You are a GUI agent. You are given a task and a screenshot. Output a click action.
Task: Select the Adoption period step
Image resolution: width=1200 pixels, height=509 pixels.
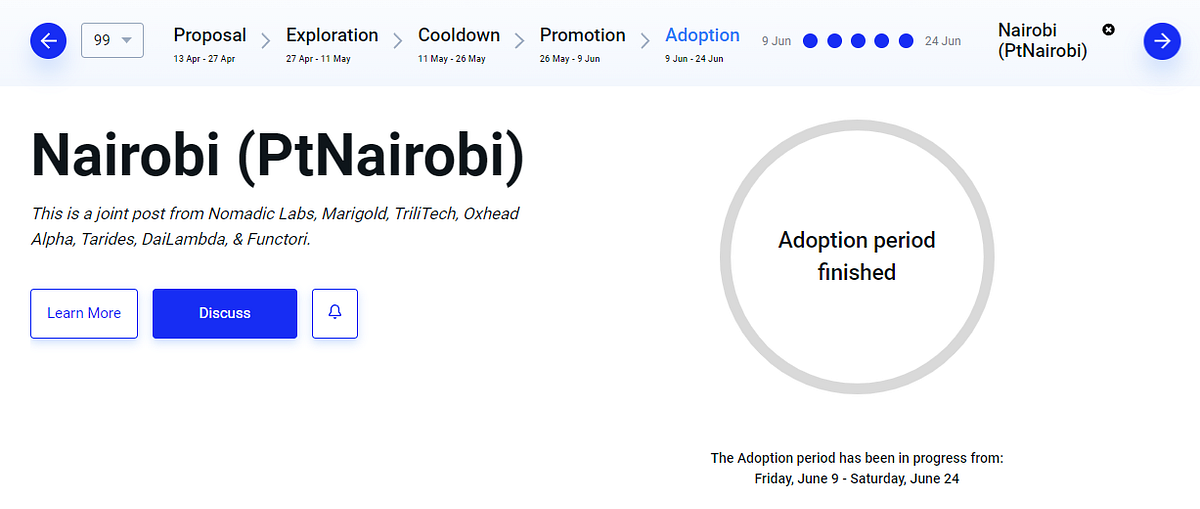[x=702, y=43]
